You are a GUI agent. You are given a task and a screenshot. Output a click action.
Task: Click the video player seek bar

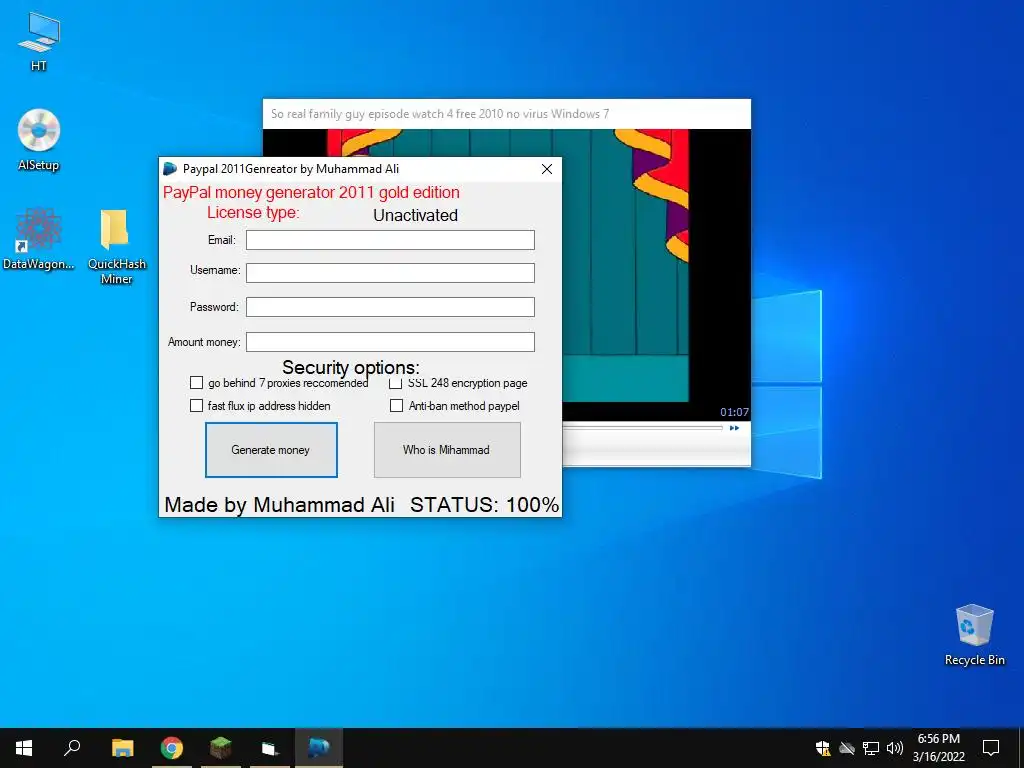pyautogui.click(x=642, y=428)
